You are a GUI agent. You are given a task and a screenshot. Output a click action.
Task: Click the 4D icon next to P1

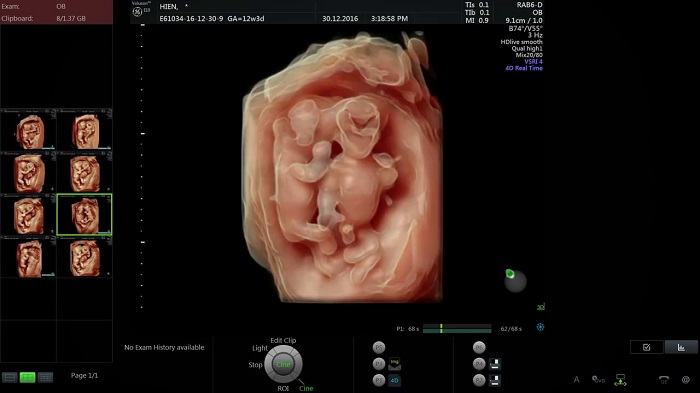(395, 380)
